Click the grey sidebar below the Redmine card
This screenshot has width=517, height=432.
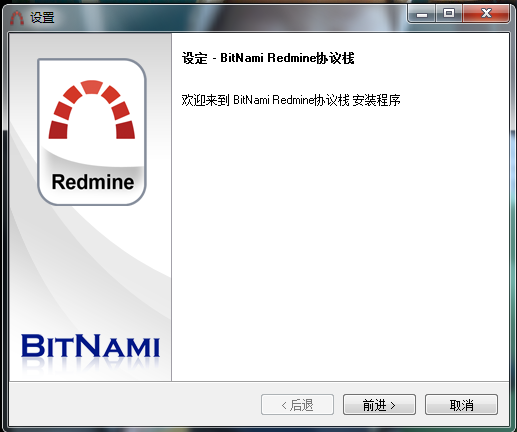pos(90,267)
